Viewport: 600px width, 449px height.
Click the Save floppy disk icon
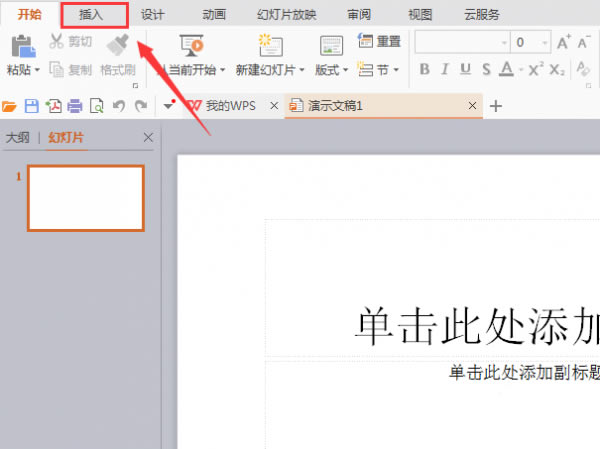pyautogui.click(x=32, y=106)
